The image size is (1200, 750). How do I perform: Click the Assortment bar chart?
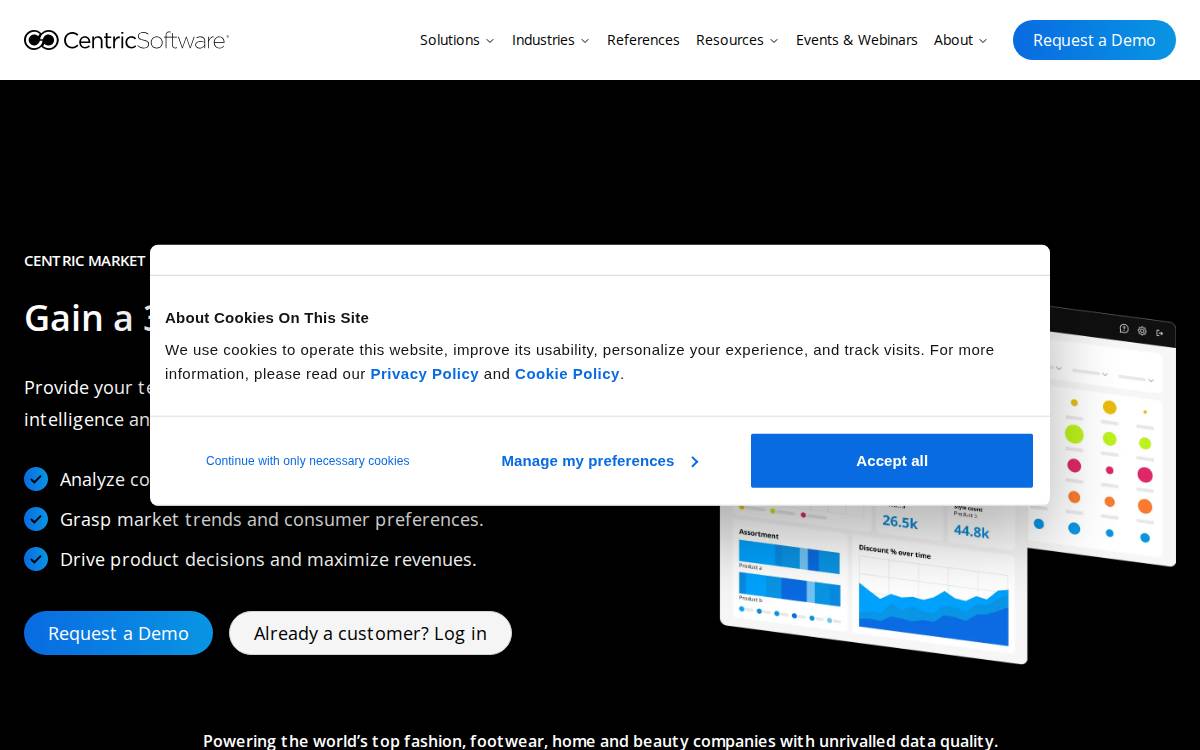(789, 572)
